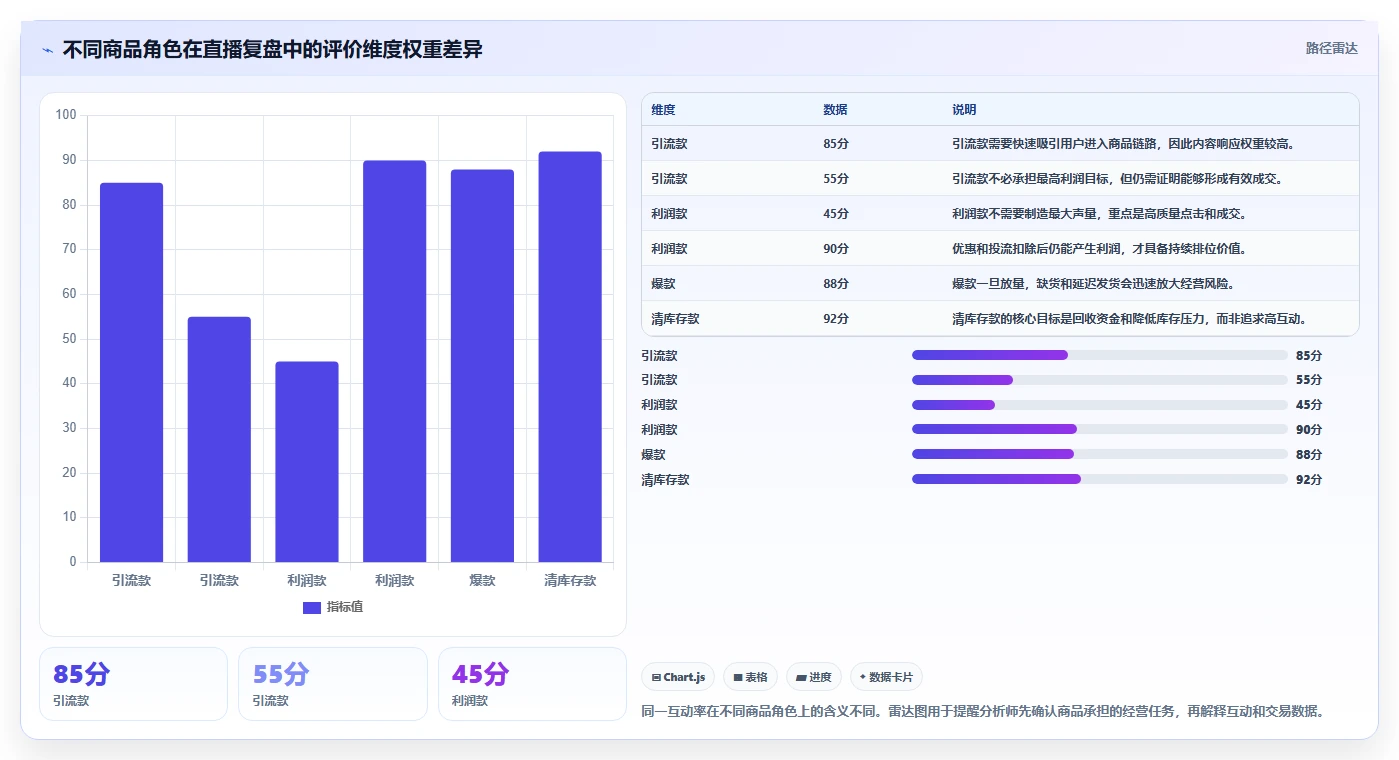Click the footer note starting 同一互动率
Viewport: 1399px width, 760px height.
(x=983, y=712)
